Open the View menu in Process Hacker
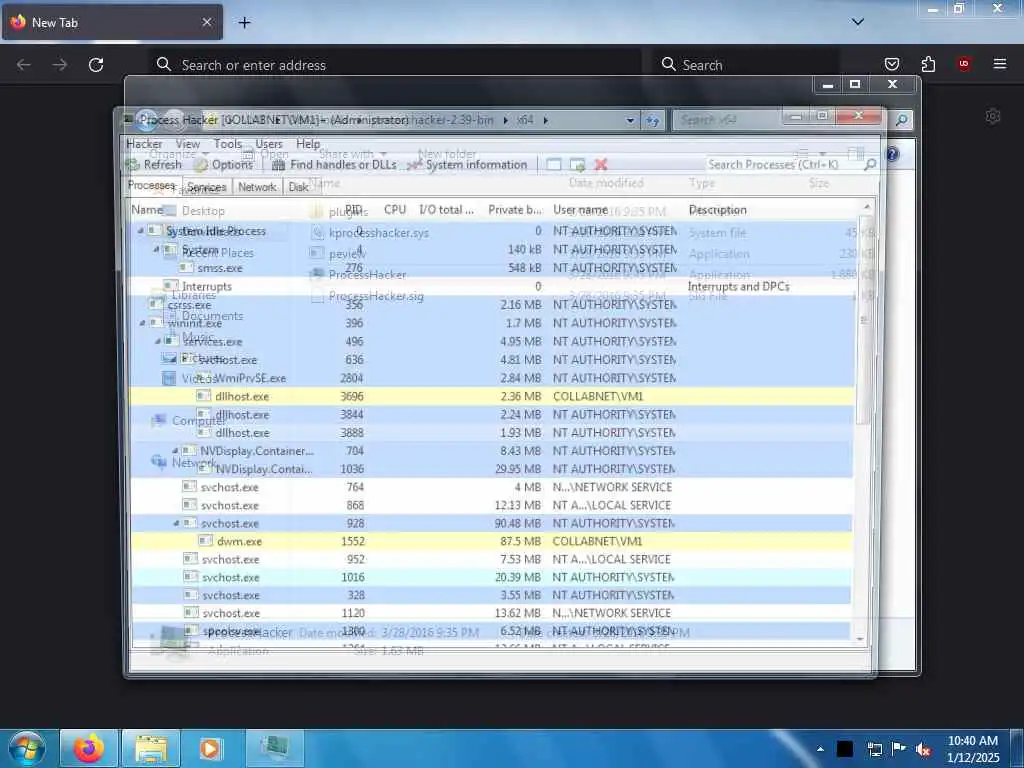Image resolution: width=1024 pixels, height=768 pixels. [x=187, y=144]
